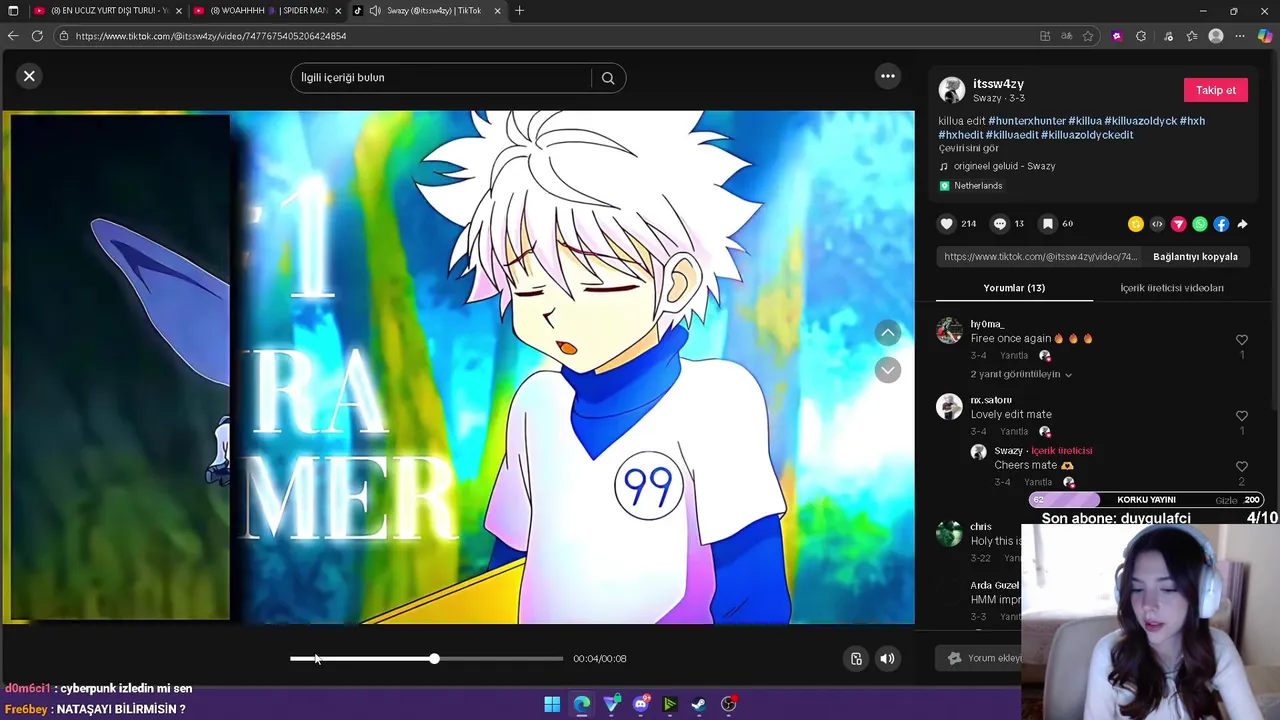Viewport: 1280px width, 720px height.
Task: Like the video with heart icon
Action: pyautogui.click(x=946, y=224)
